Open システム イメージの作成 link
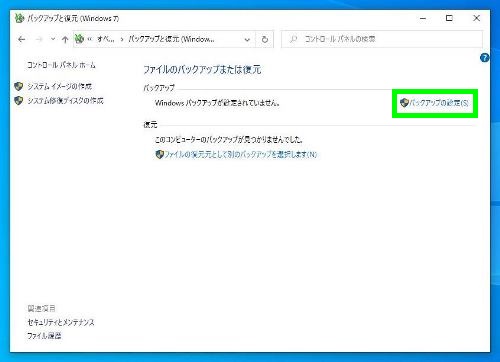The width and height of the screenshot is (500, 362). pos(60,87)
